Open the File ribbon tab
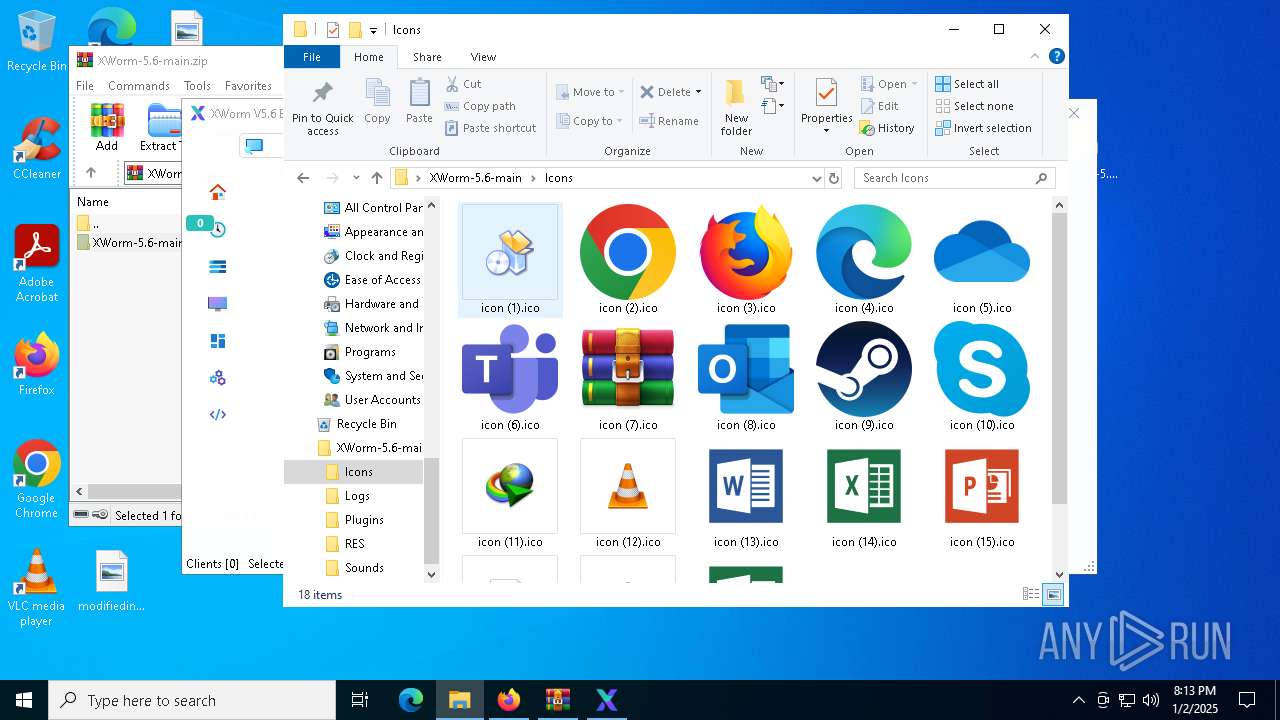 (x=312, y=57)
